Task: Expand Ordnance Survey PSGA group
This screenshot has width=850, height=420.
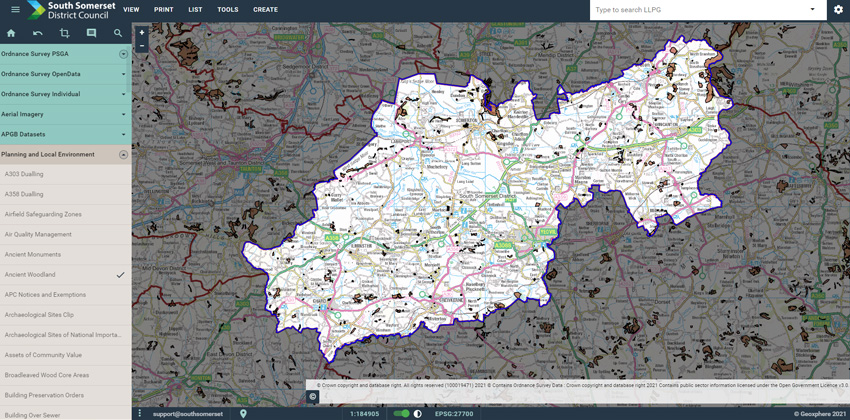Action: [x=66, y=54]
